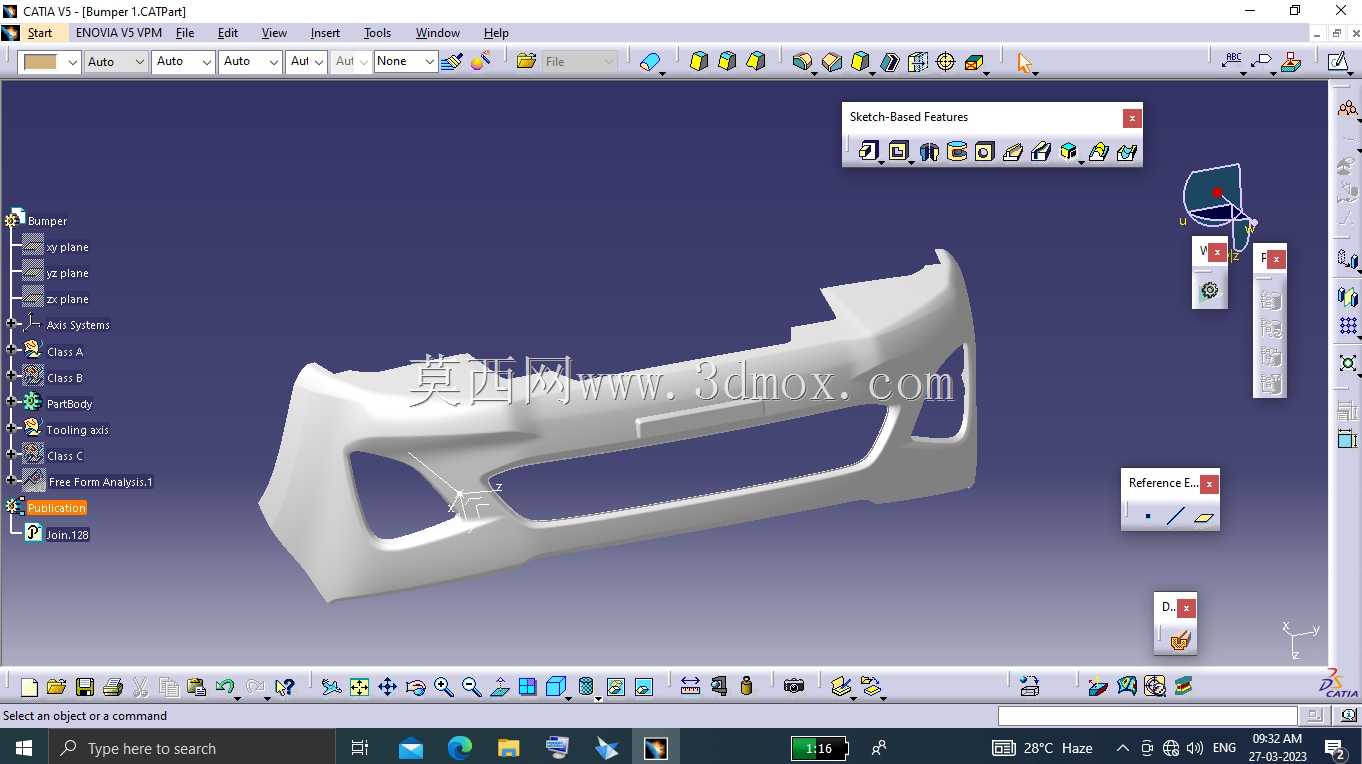Image resolution: width=1362 pixels, height=764 pixels.
Task: Click the Windows search box
Action: (190, 748)
